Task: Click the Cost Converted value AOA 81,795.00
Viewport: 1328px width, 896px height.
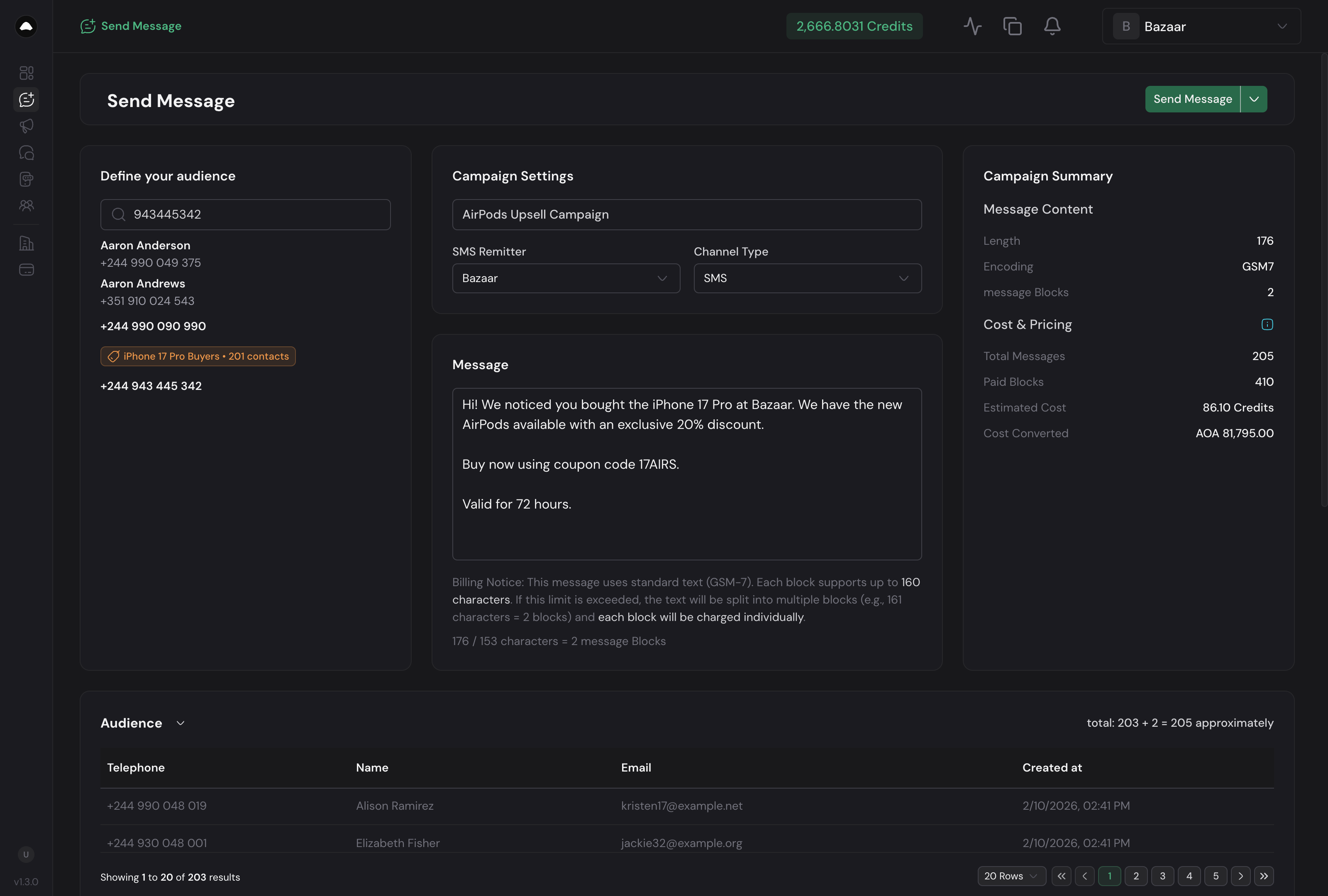Action: click(x=1234, y=433)
